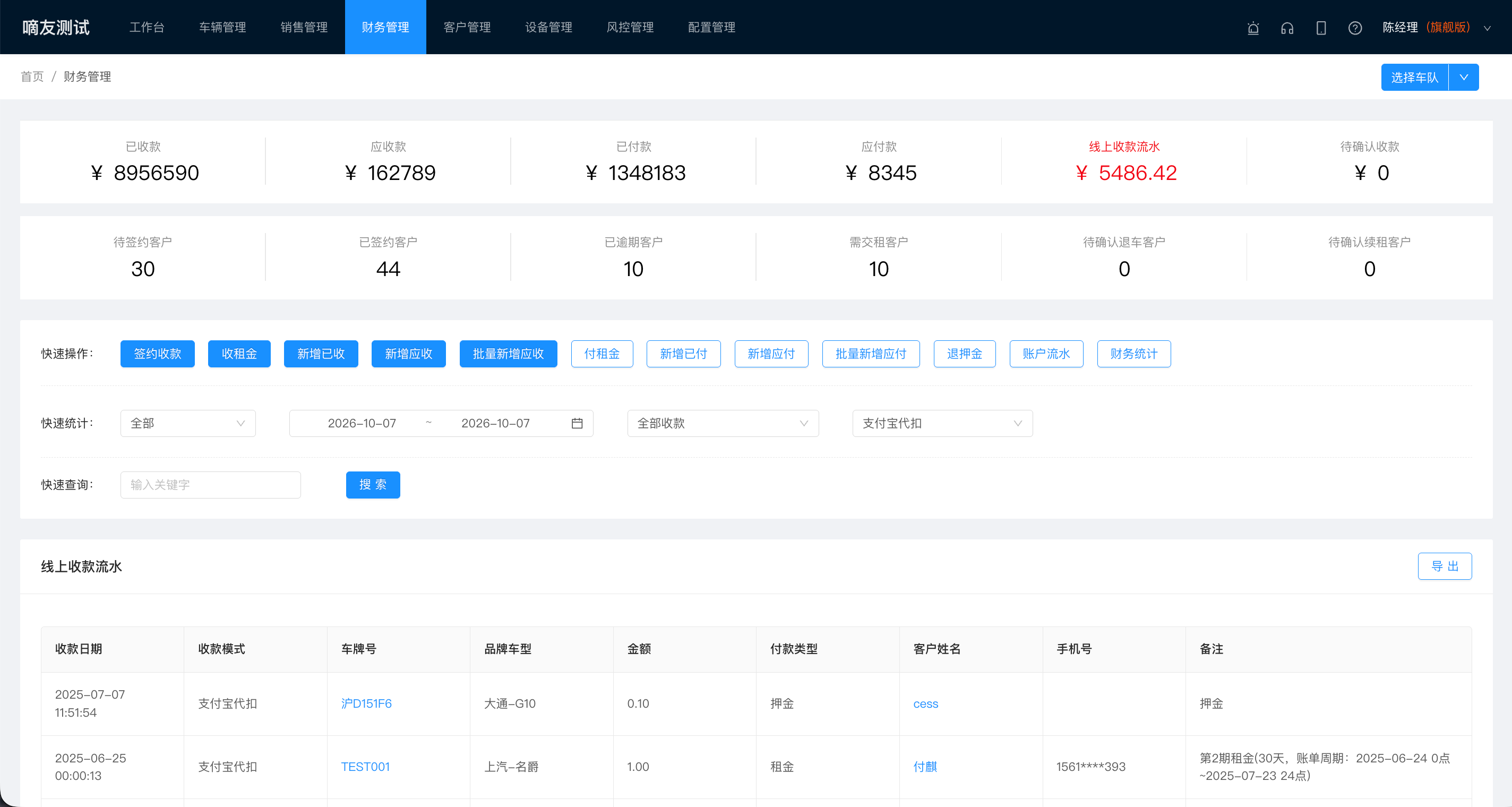This screenshot has height=807, width=1512.
Task: Export the records with 导 出 button
Action: point(1445,566)
